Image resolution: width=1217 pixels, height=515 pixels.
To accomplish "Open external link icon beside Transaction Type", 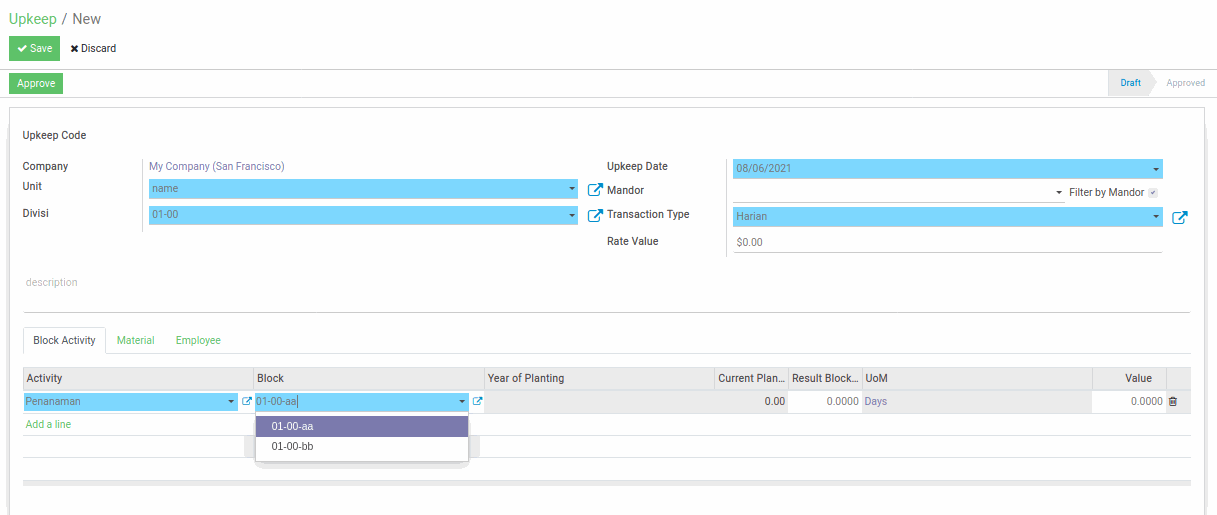I will click(1179, 218).
